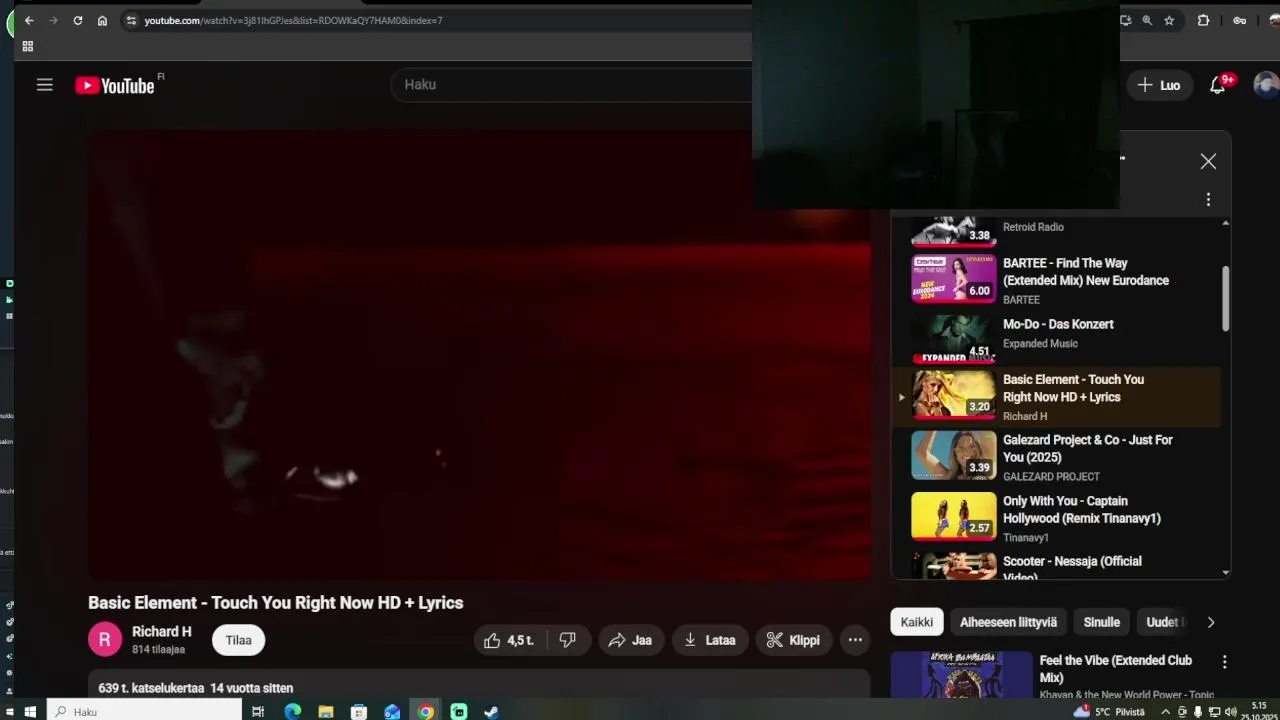Click the video player area
The width and height of the screenshot is (1280, 720).
[479, 355]
